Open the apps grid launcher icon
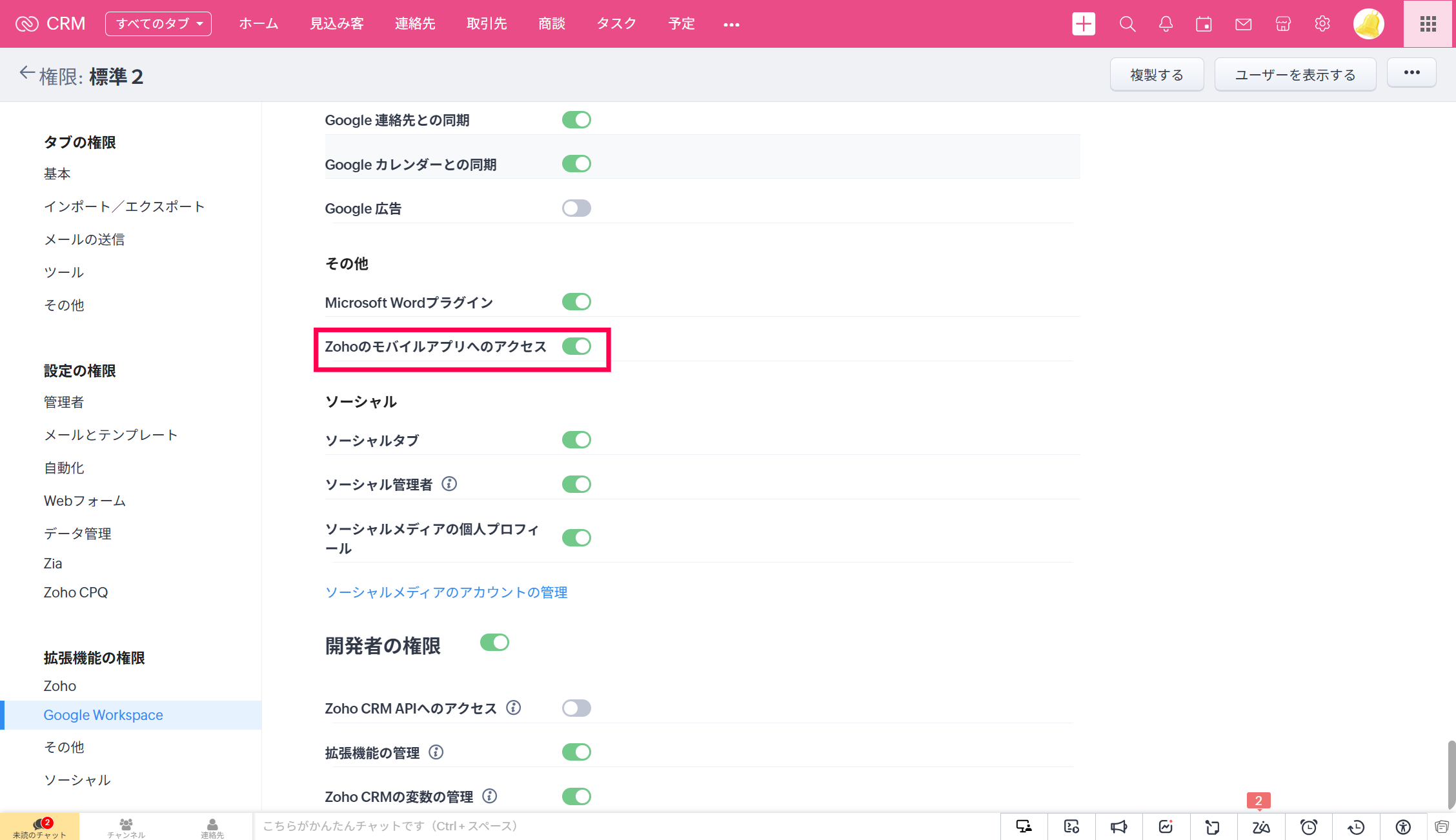The image size is (1456, 840). tap(1428, 24)
